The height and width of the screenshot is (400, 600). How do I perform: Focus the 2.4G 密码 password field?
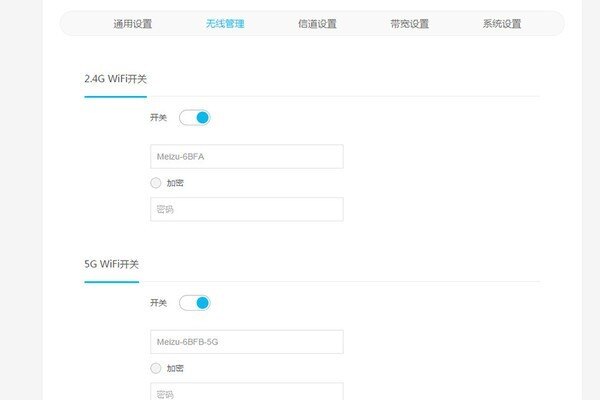[x=246, y=209]
